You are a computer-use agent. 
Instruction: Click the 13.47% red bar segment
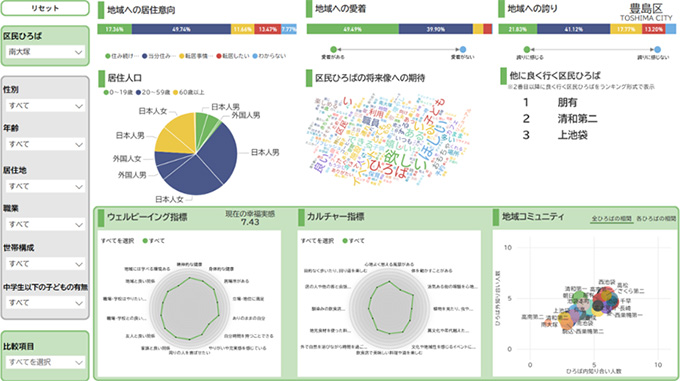coord(268,29)
